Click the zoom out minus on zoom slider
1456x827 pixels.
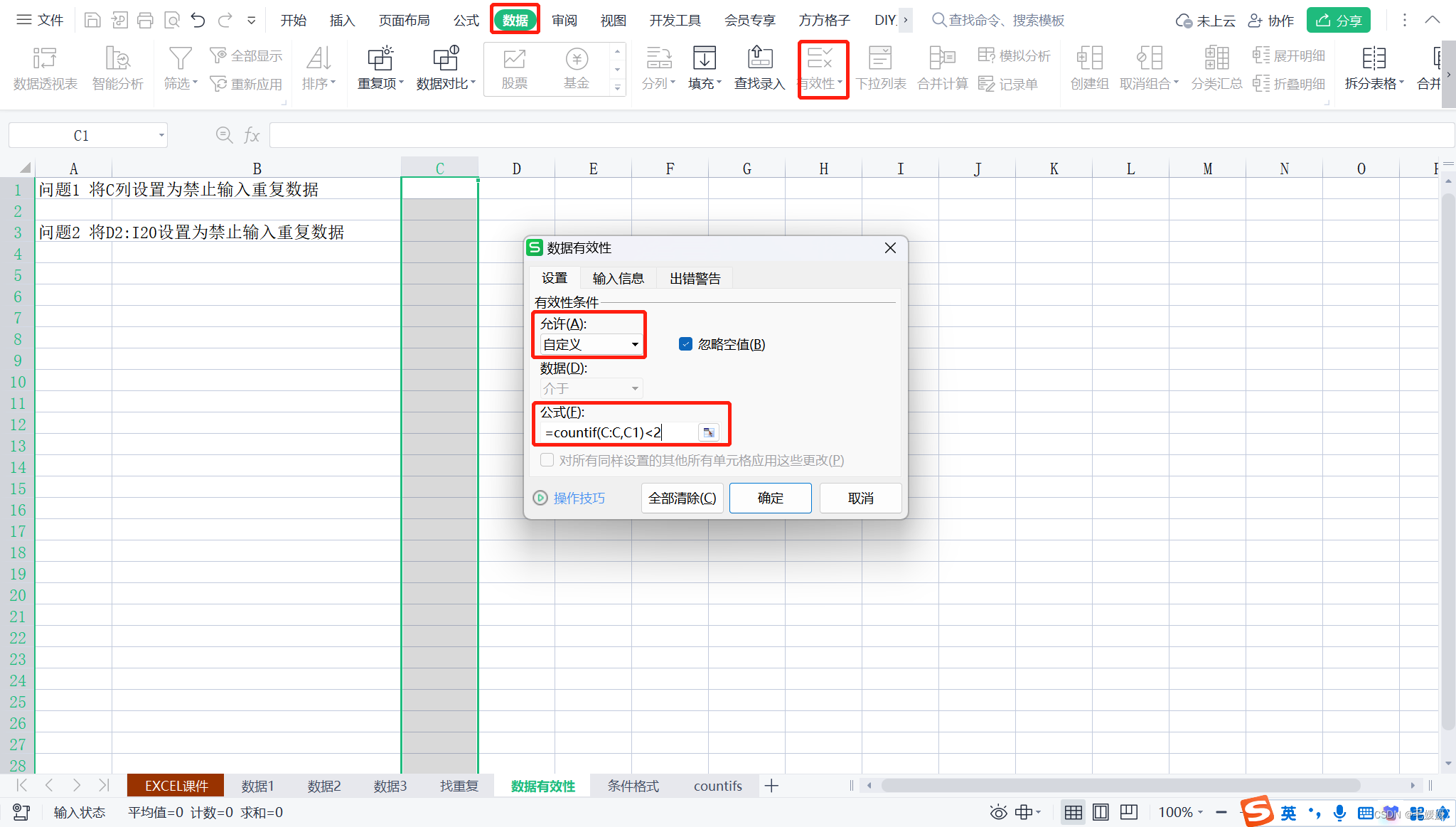point(1221,812)
